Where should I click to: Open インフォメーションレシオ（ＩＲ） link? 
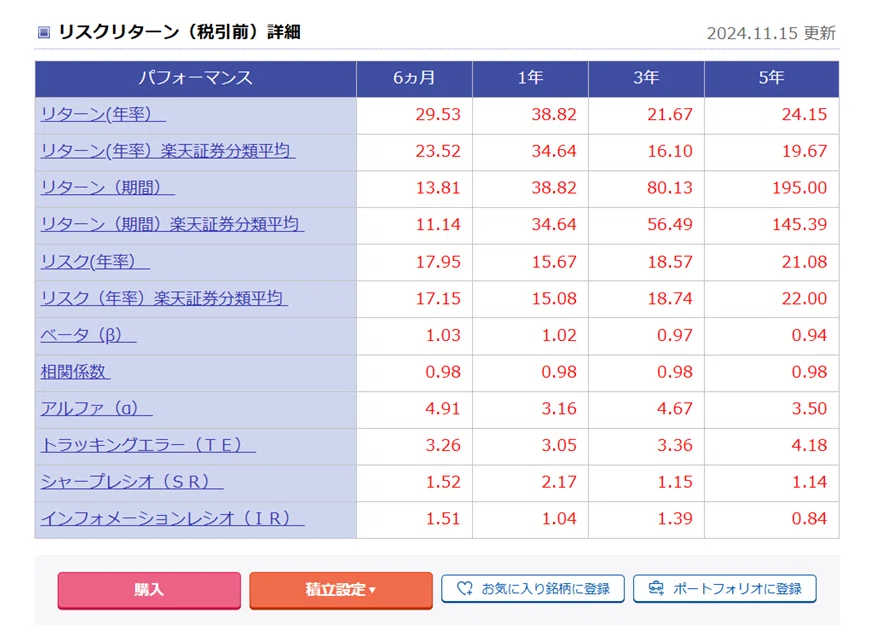[172, 518]
